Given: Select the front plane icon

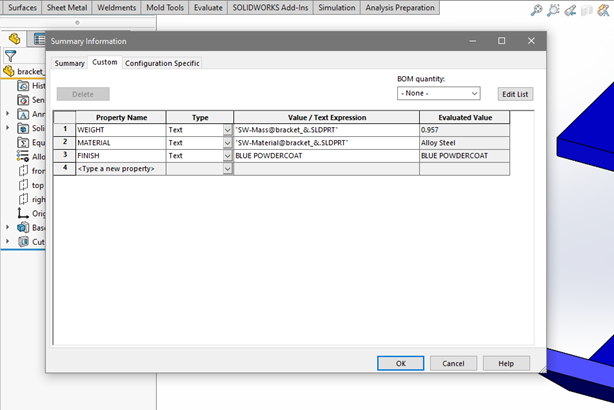Looking at the screenshot, I should [x=23, y=171].
